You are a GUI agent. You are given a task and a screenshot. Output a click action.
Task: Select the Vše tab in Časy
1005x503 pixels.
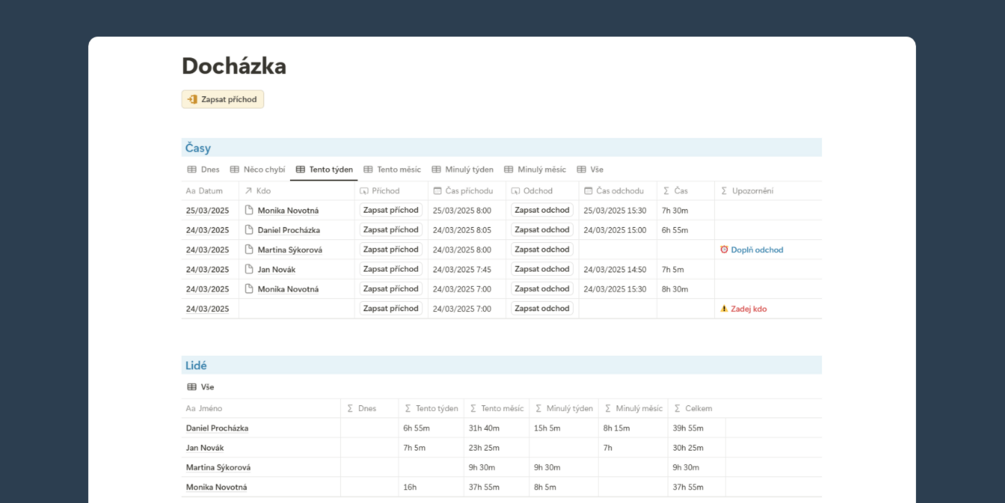tap(590, 170)
